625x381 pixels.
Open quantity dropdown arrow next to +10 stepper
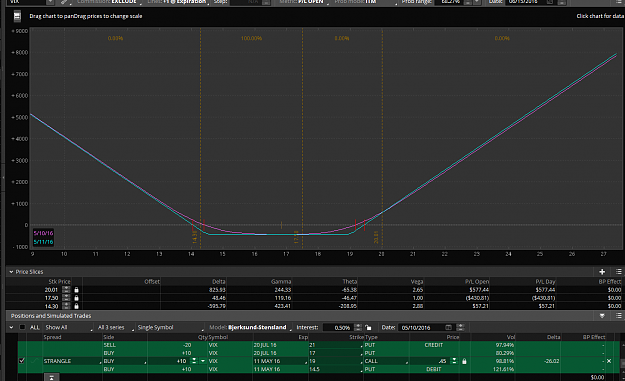point(202,361)
